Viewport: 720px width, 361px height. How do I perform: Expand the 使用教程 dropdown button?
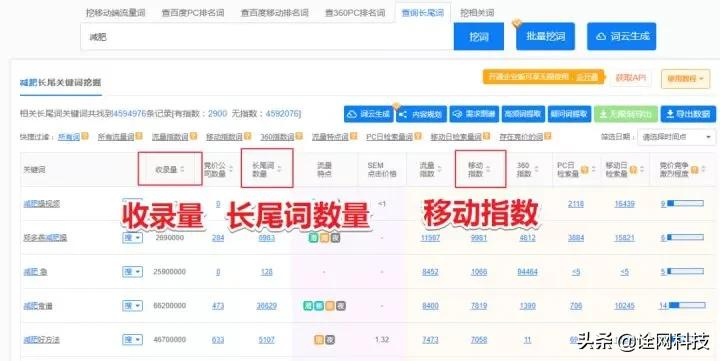click(685, 79)
